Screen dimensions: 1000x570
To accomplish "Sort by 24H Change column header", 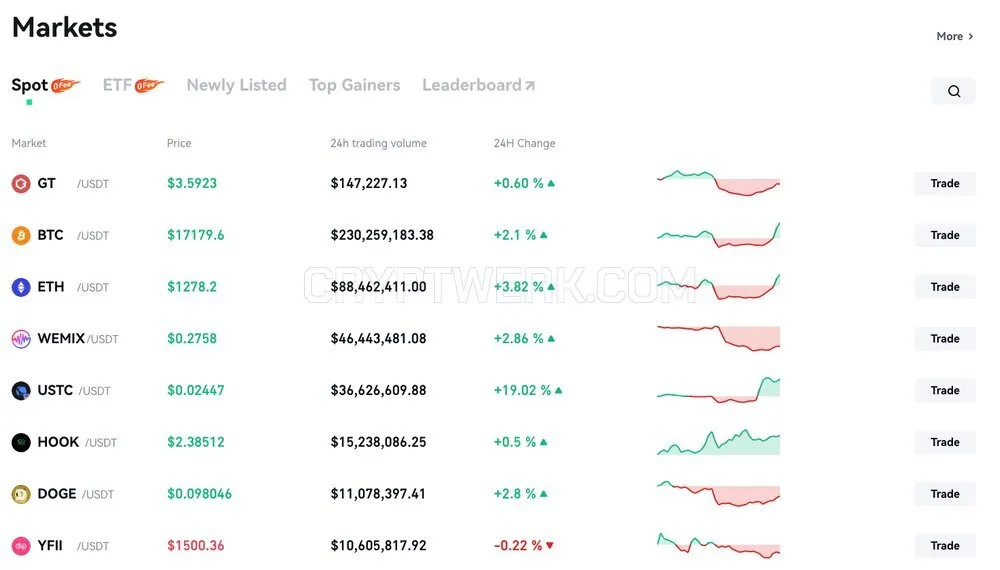I will (524, 143).
